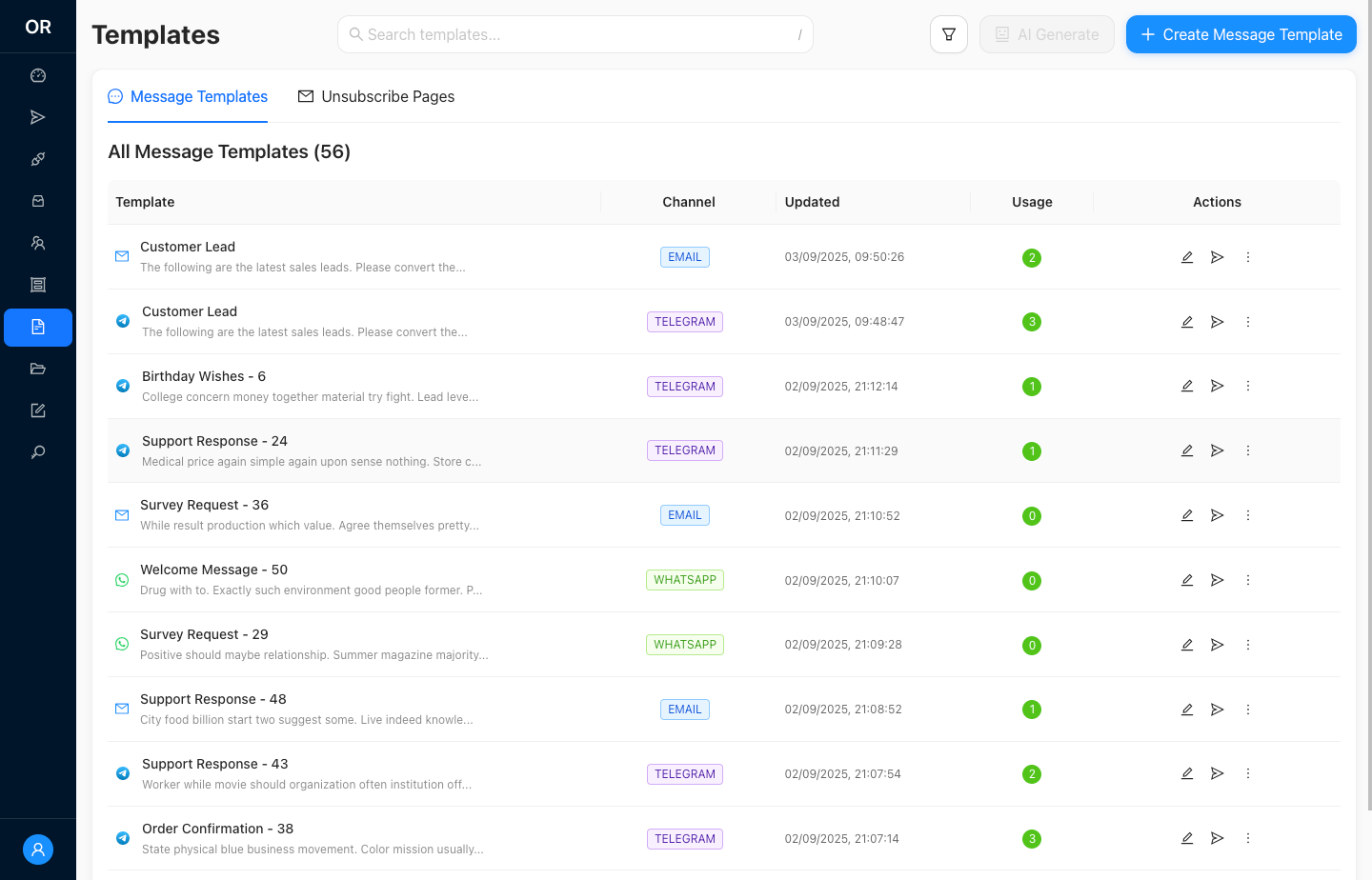Switch to the Unsubscribe Pages tab
Image resolution: width=1372 pixels, height=880 pixels.
click(x=376, y=96)
